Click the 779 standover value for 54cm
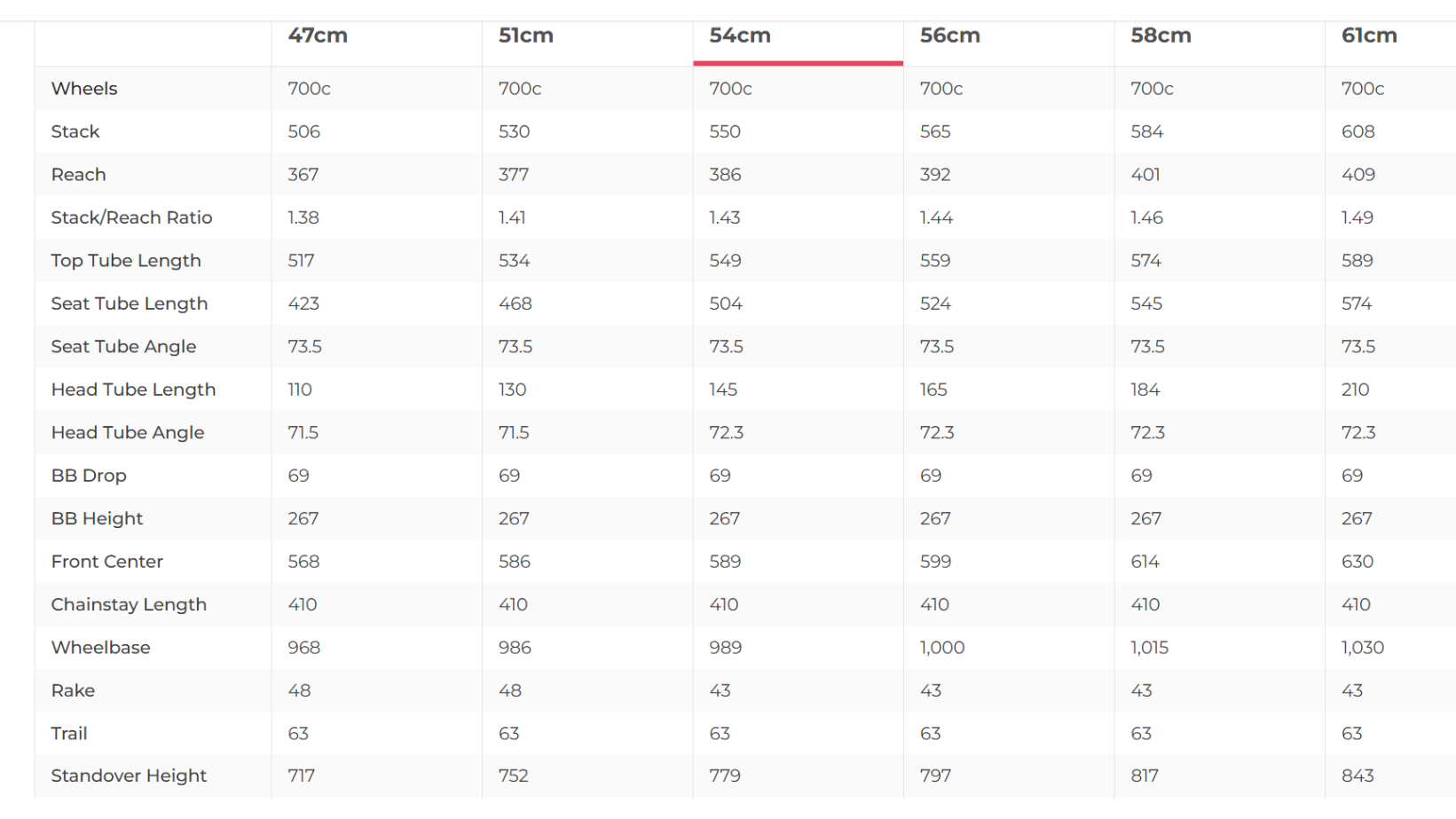The image size is (1456, 819). pos(724,776)
